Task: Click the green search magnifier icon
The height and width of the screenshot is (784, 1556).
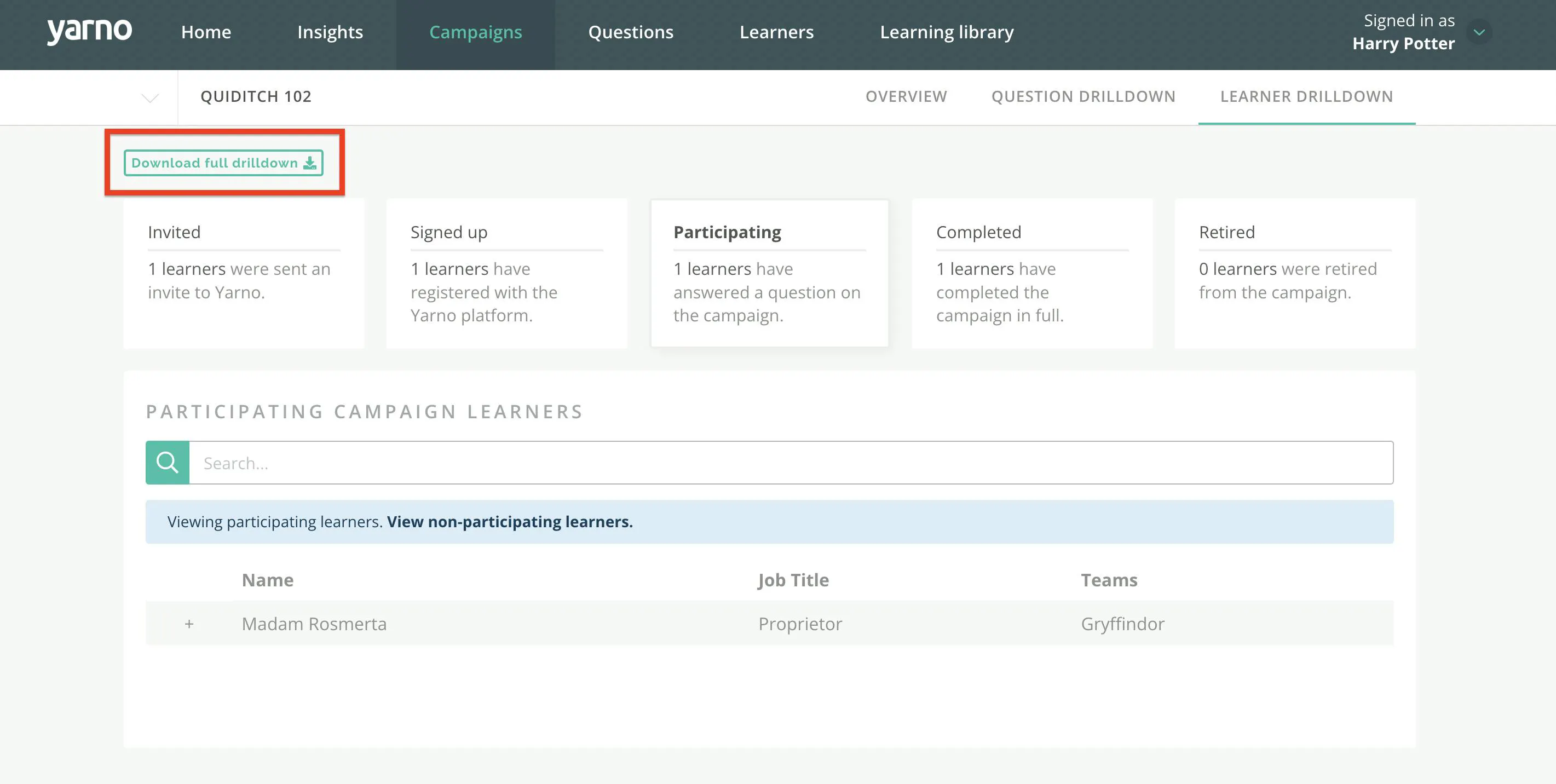Action: click(x=168, y=463)
